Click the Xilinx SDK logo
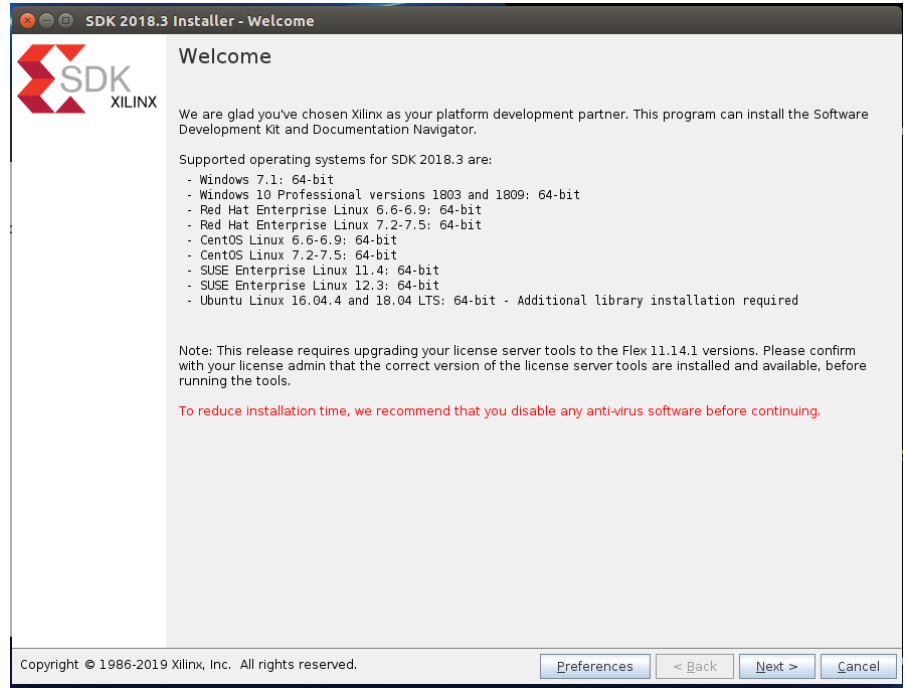Screen dimensions: 907x691 87,79
